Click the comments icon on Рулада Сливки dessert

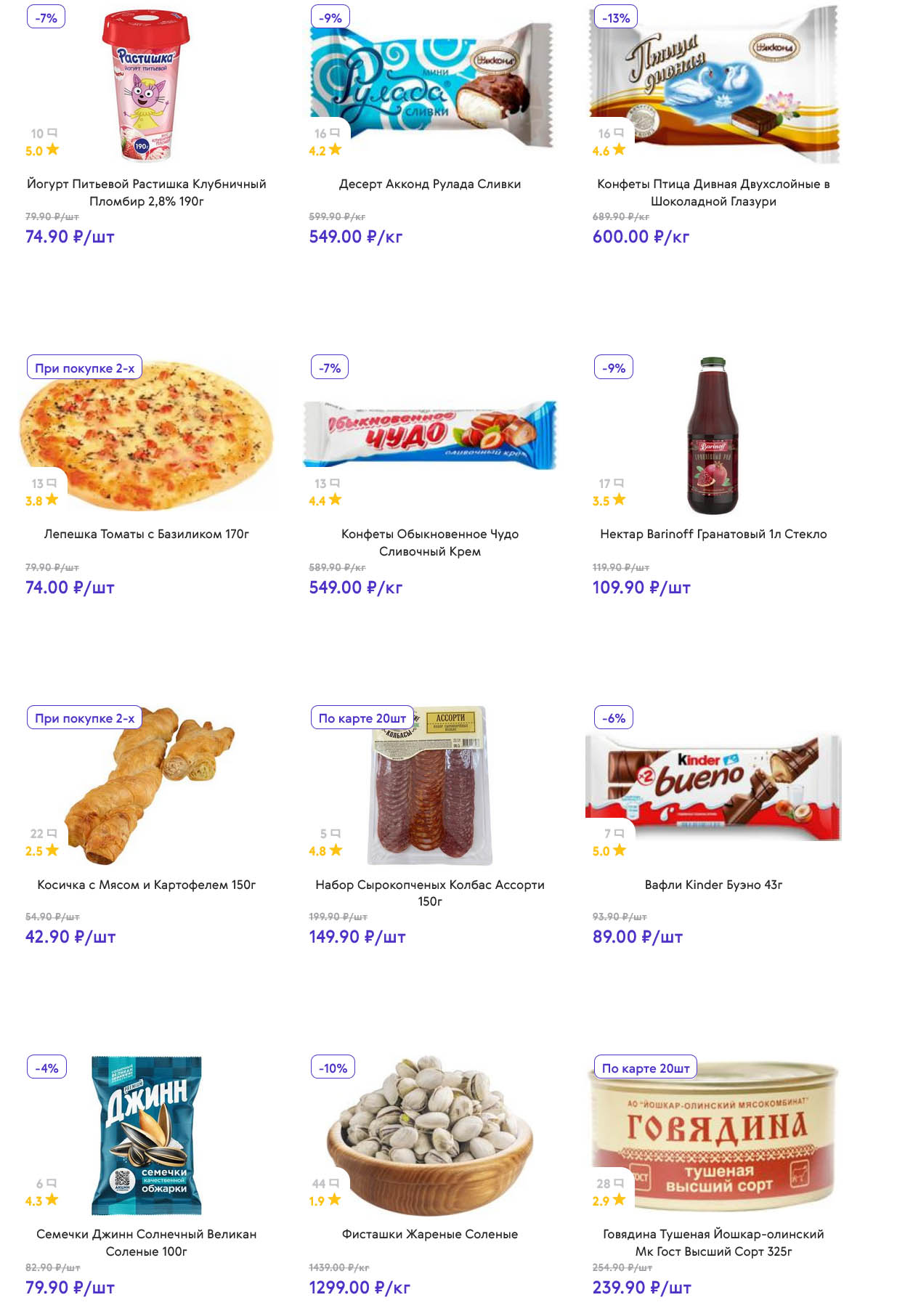tap(335, 133)
